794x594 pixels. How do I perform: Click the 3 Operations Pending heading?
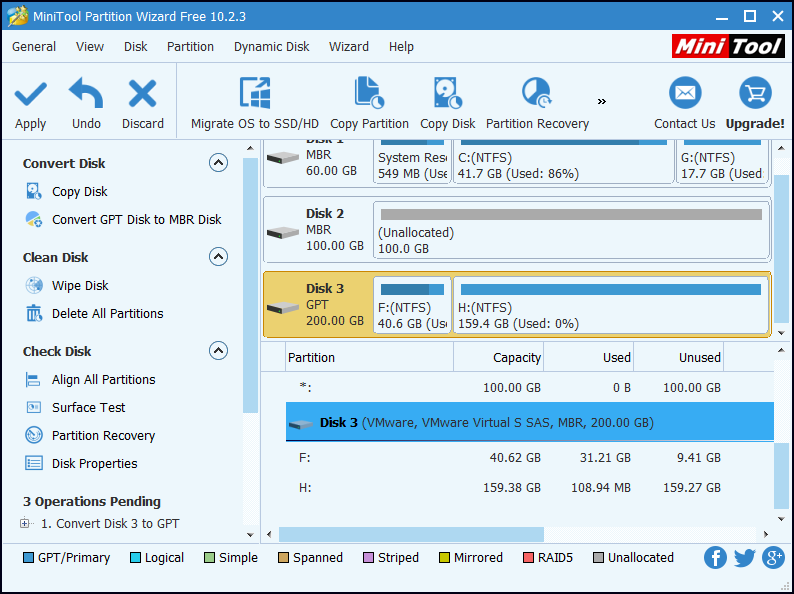[92, 501]
